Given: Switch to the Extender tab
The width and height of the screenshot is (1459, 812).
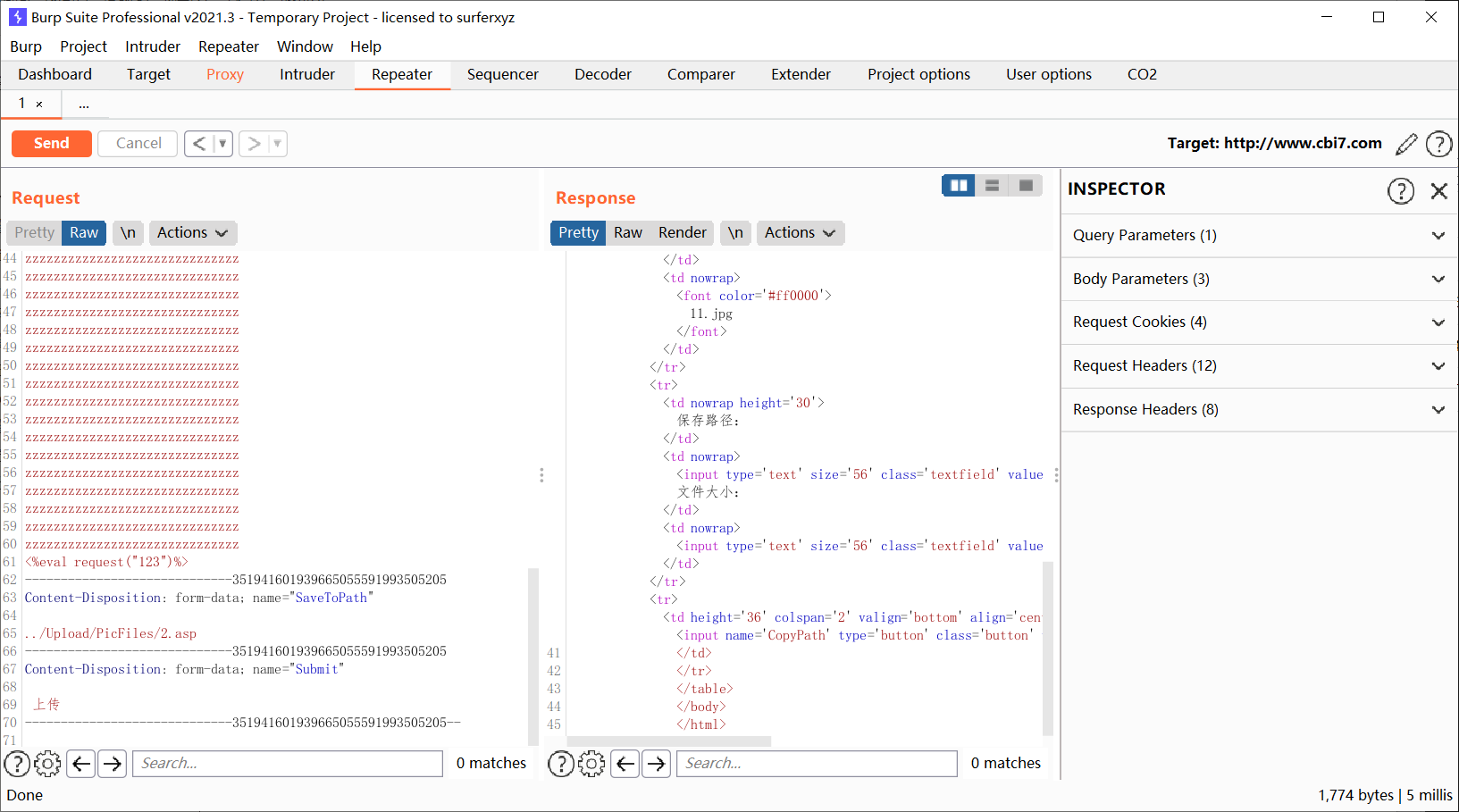Looking at the screenshot, I should coord(801,75).
